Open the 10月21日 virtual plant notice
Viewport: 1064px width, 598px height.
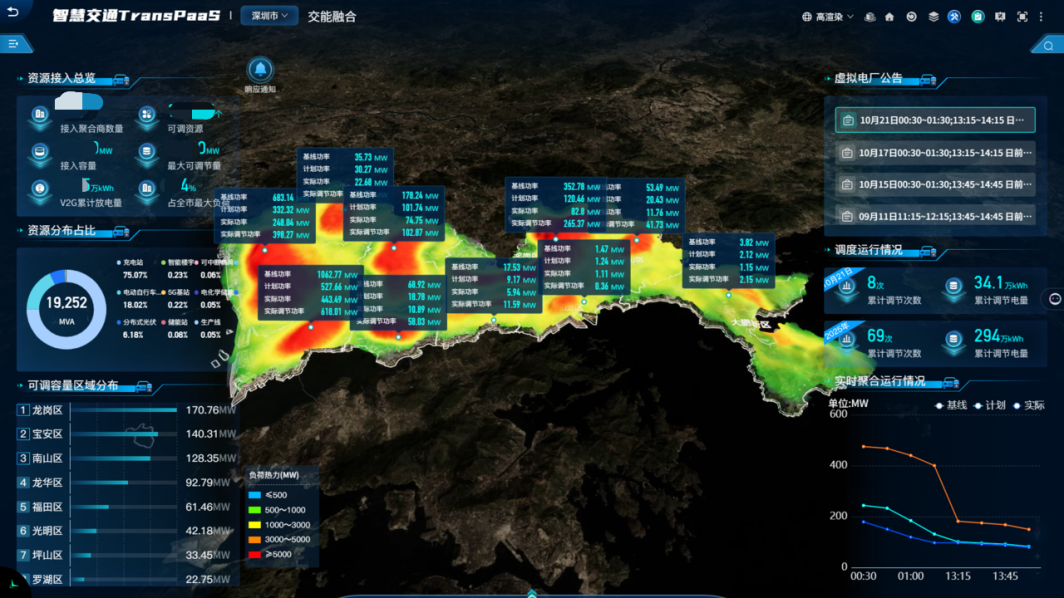point(934,120)
